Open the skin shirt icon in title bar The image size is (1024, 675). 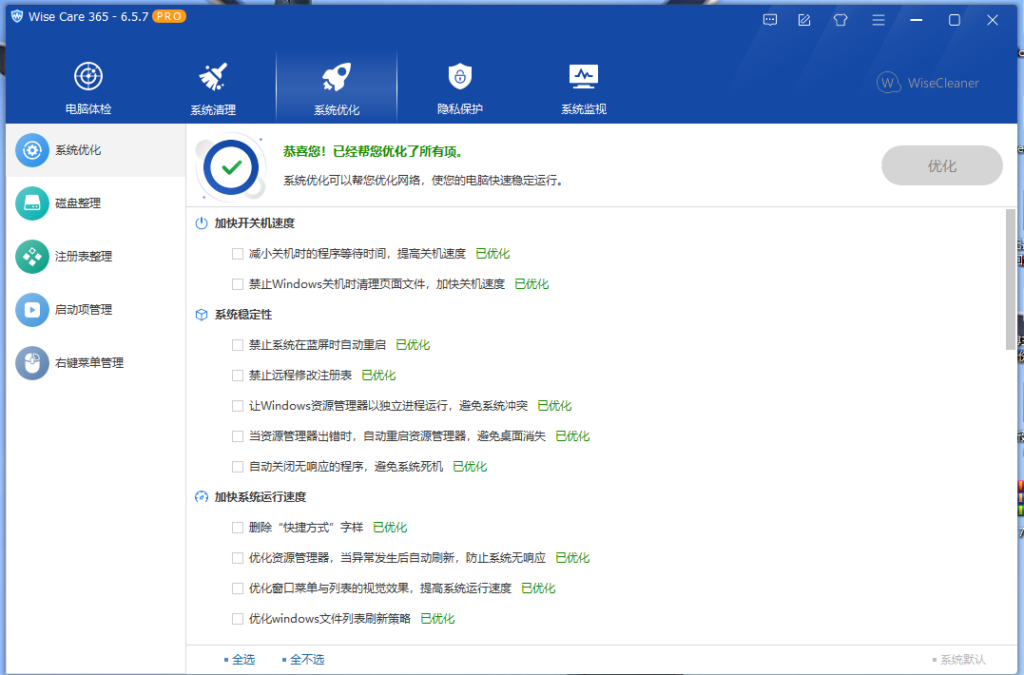pyautogui.click(x=840, y=20)
